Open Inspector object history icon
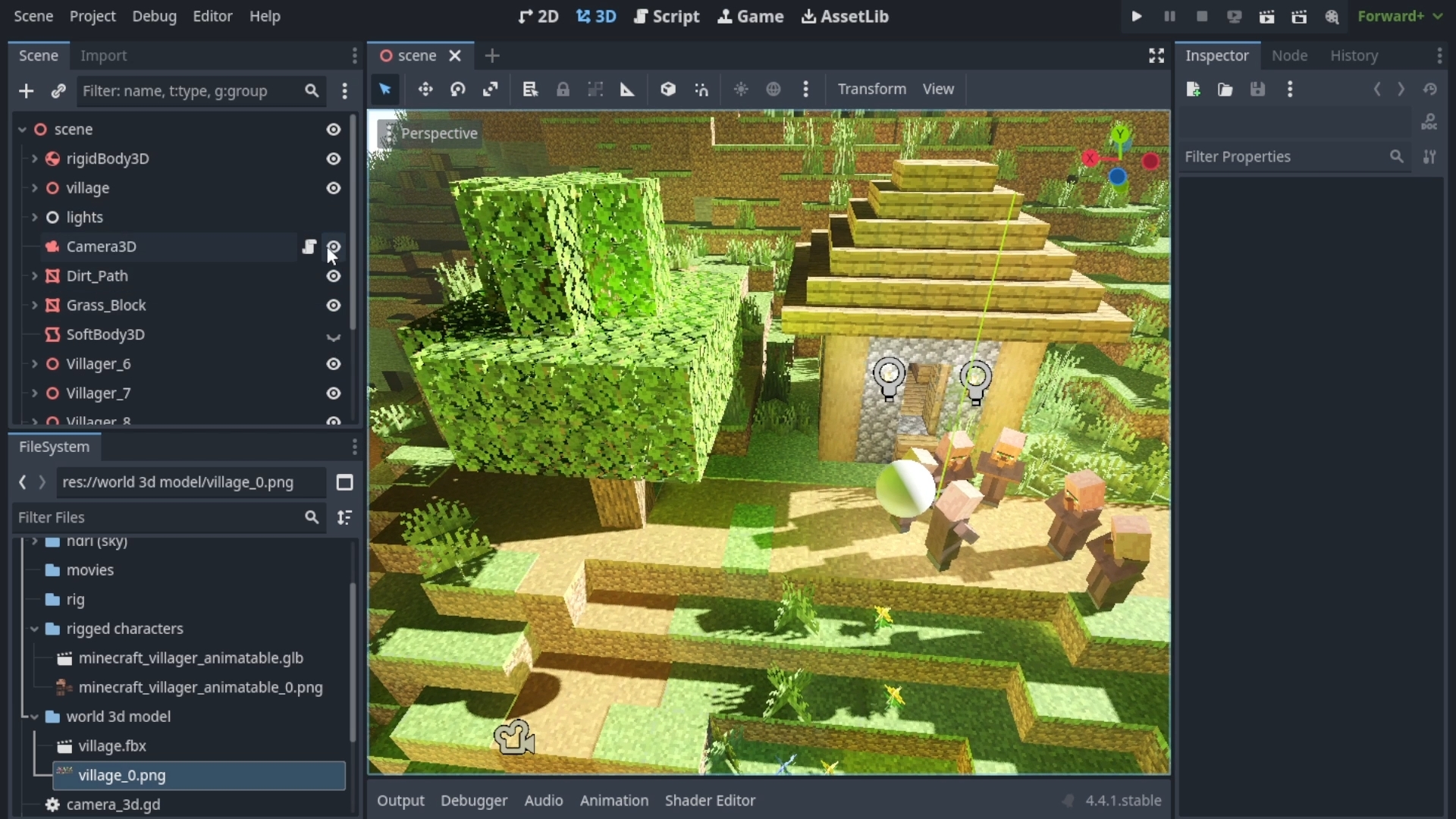The width and height of the screenshot is (1456, 819). click(1430, 89)
